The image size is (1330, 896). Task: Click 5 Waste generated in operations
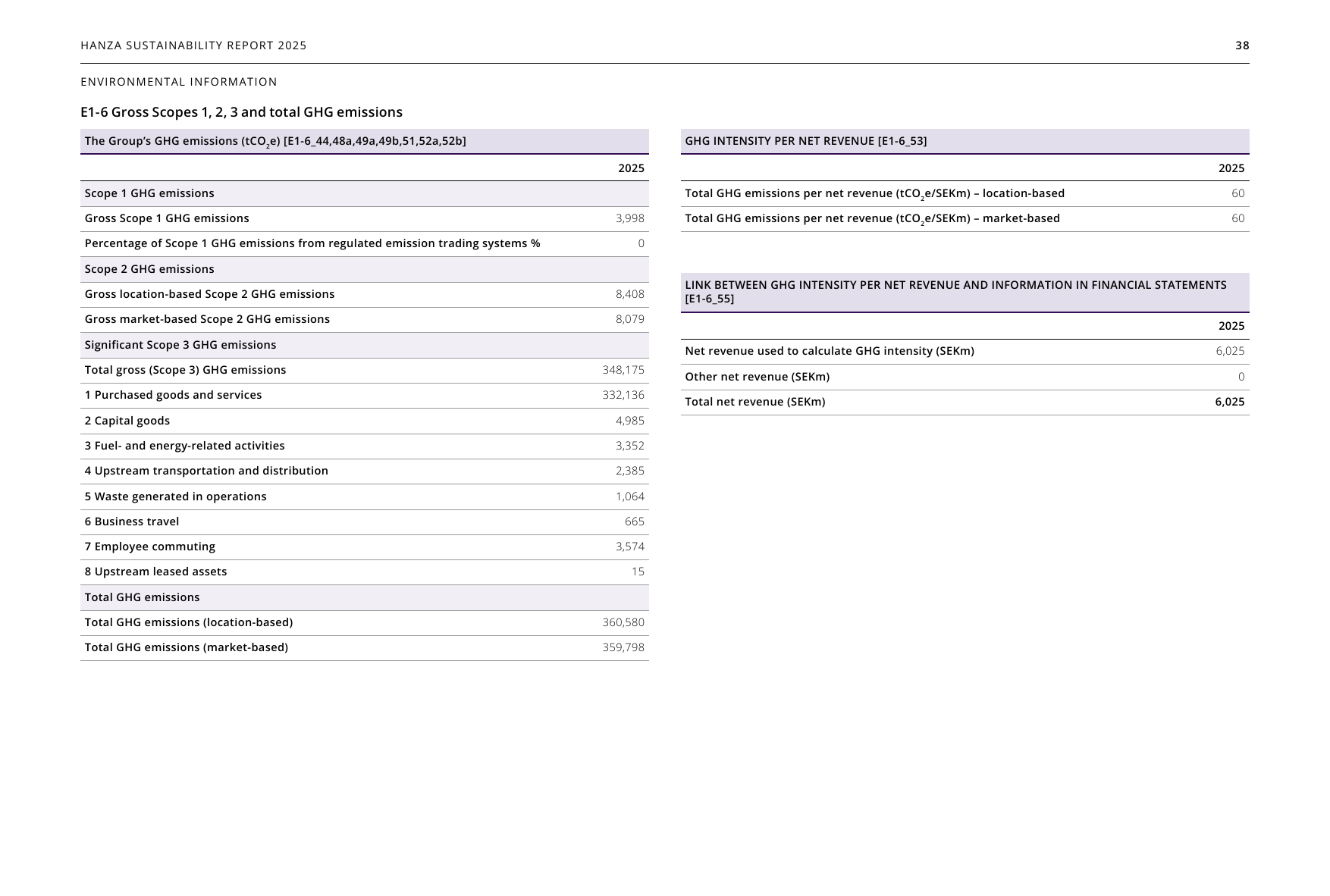point(175,497)
